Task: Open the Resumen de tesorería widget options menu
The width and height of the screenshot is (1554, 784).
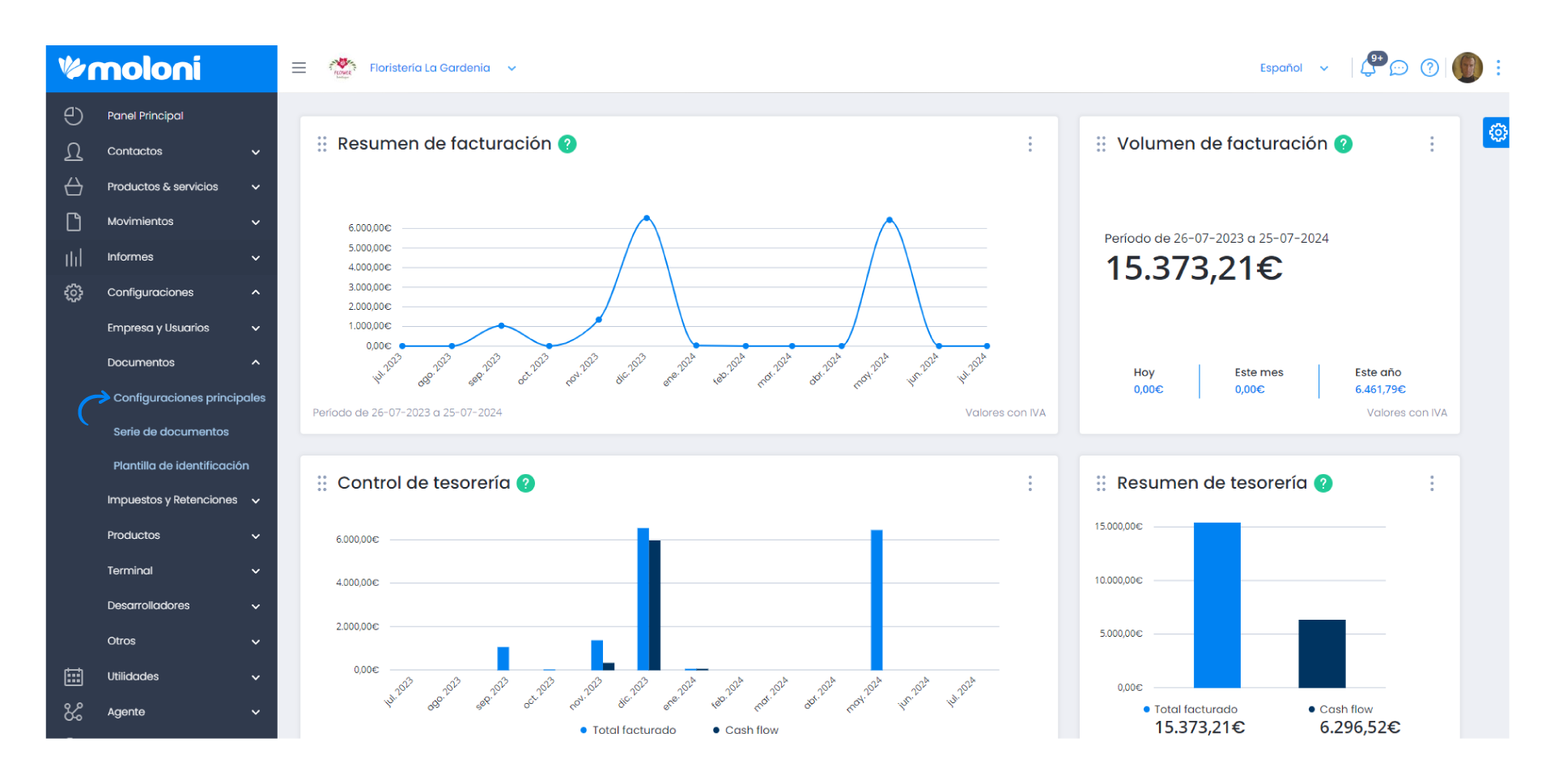Action: pyautogui.click(x=1432, y=483)
